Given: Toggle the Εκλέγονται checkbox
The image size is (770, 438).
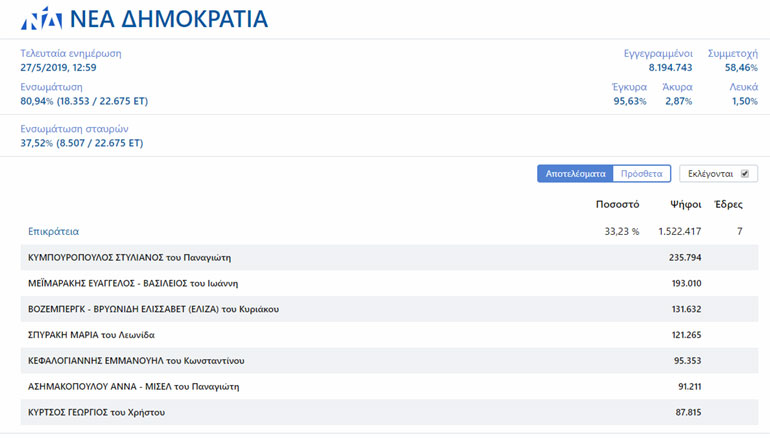Looking at the screenshot, I should pyautogui.click(x=744, y=173).
